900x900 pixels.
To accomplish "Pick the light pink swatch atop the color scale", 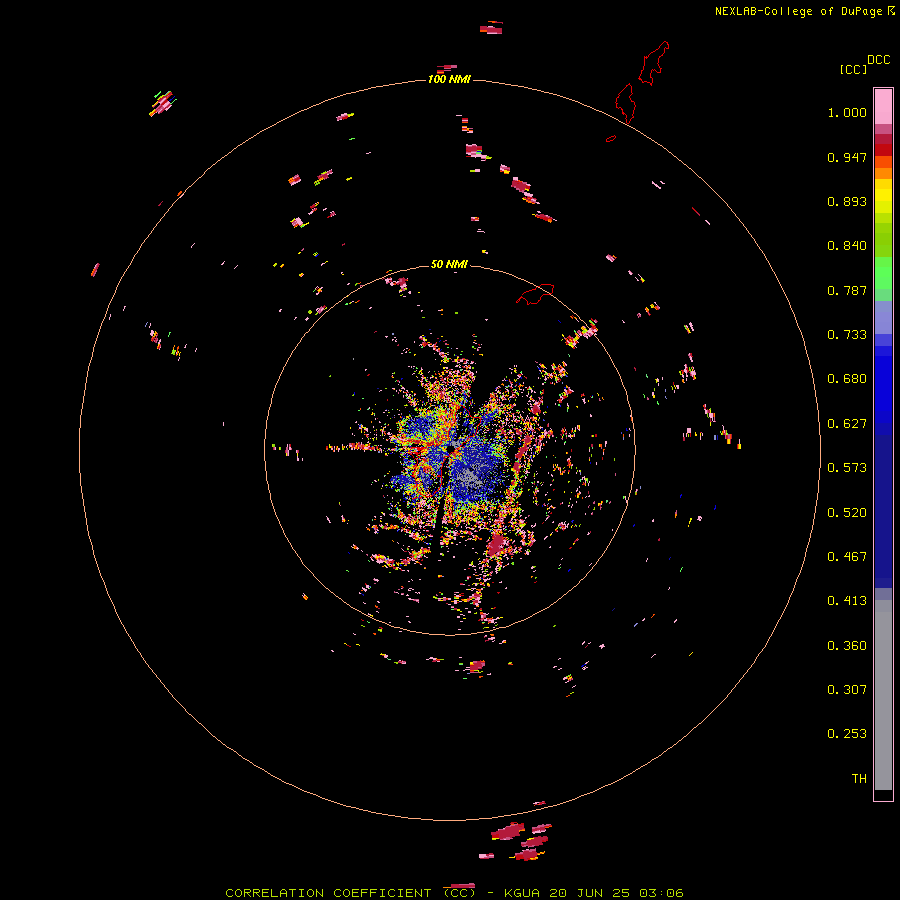I will coord(883,107).
